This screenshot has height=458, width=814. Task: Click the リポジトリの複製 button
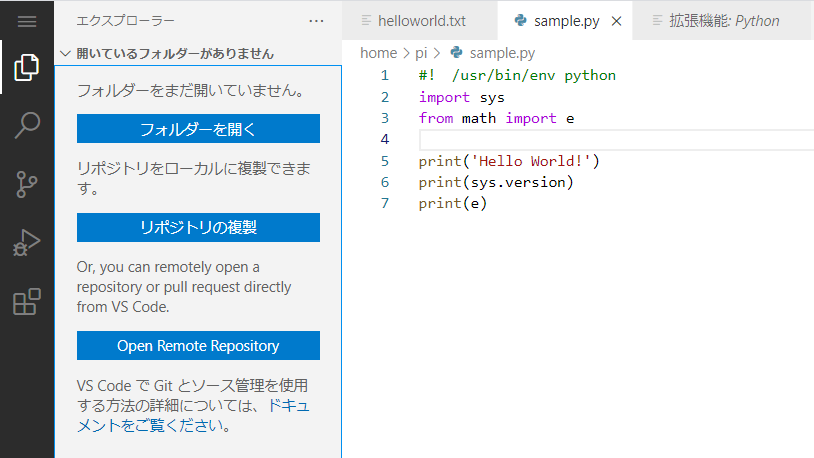tap(198, 227)
